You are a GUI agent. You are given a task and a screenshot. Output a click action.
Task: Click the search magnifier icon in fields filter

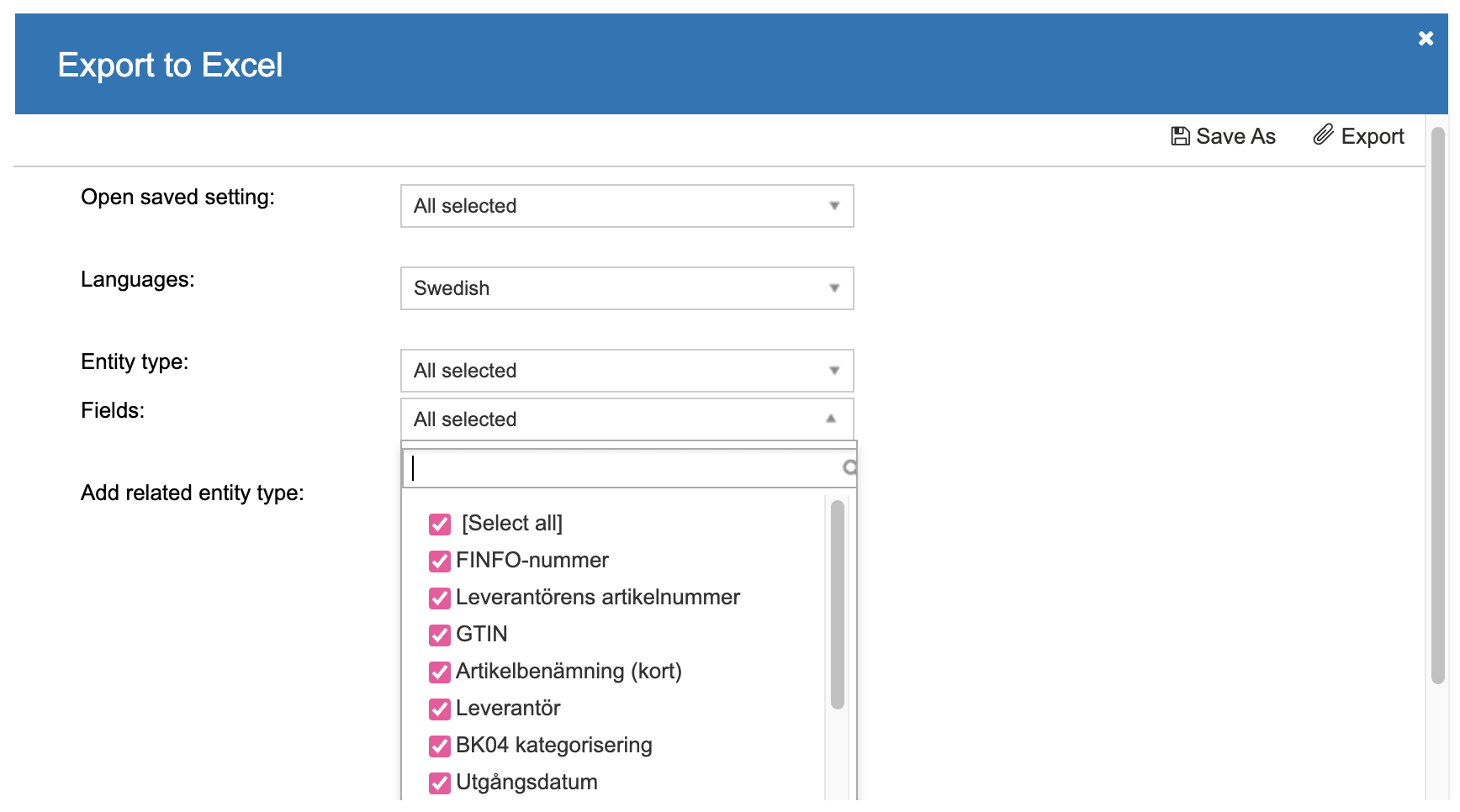tap(849, 467)
